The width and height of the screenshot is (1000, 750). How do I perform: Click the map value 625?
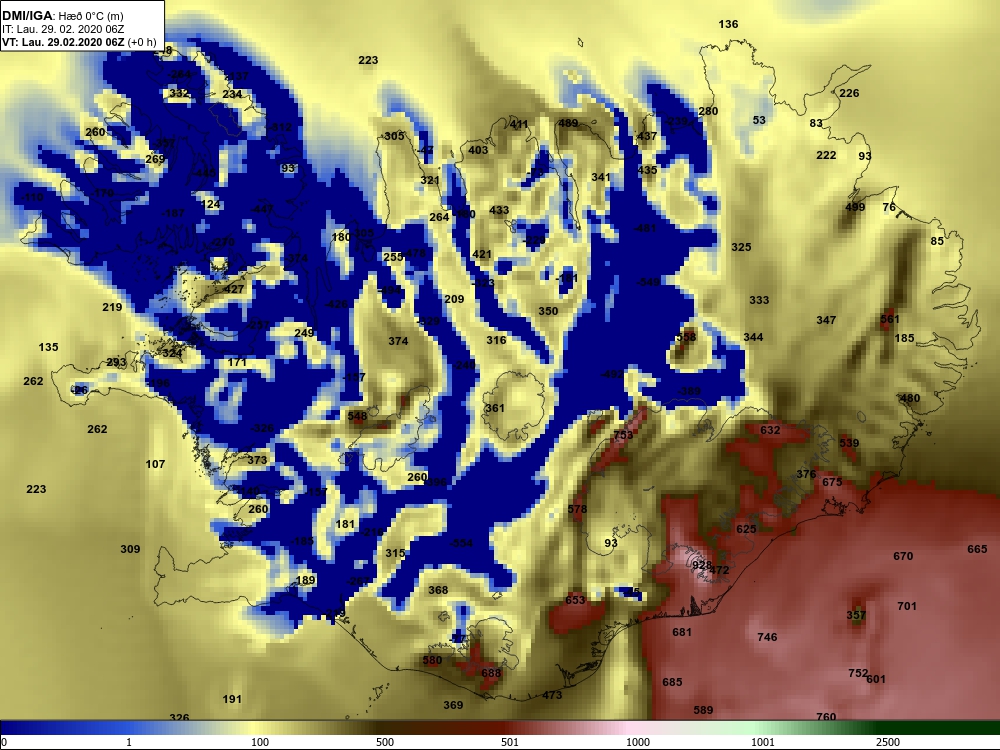(746, 529)
